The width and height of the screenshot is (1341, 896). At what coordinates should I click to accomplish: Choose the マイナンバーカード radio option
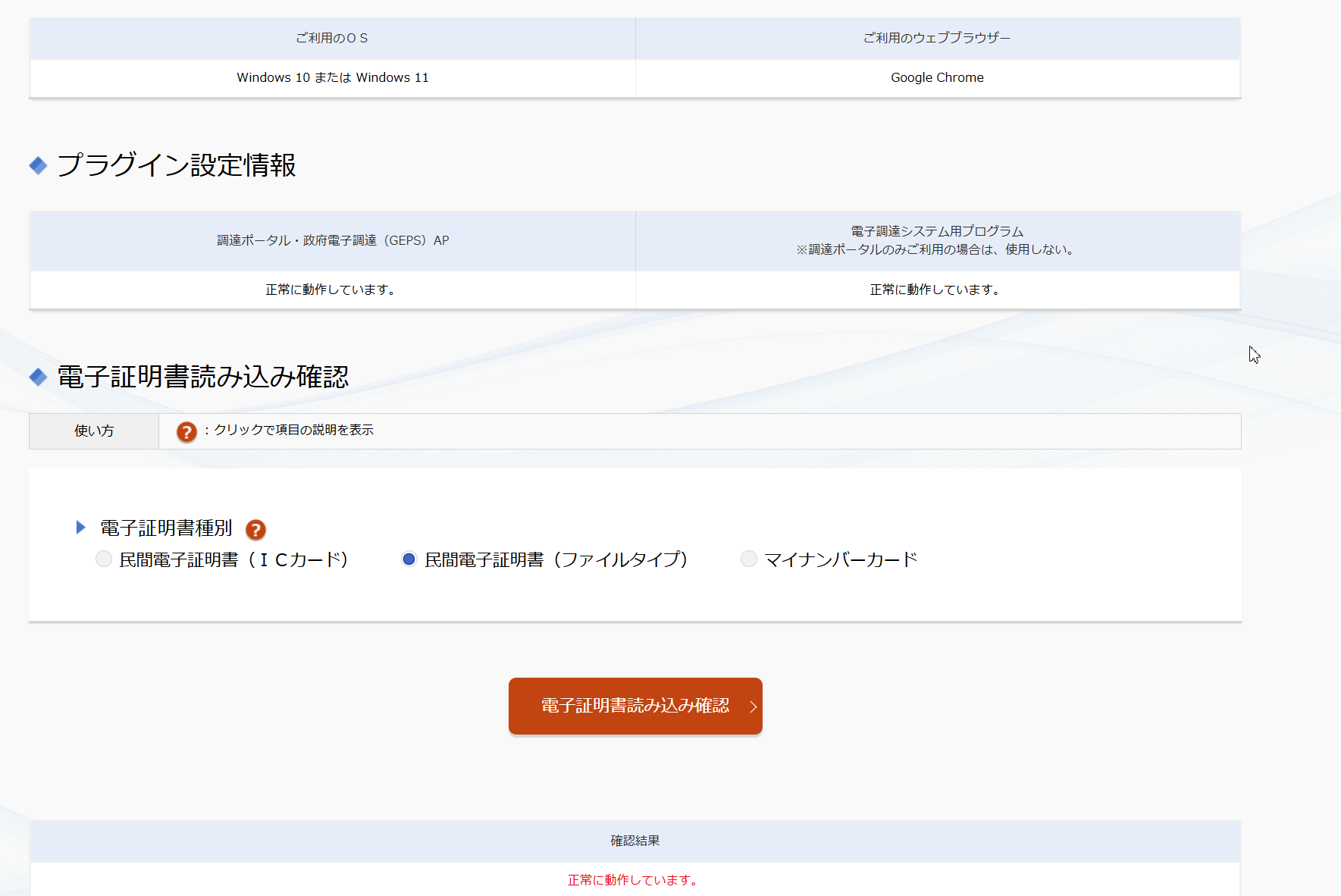tap(748, 559)
